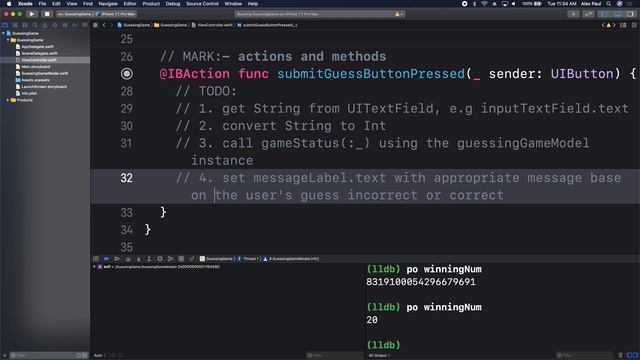640x360 pixels.
Task: Show the Source Control navigator tab
Action: pyautogui.click(x=15, y=25)
